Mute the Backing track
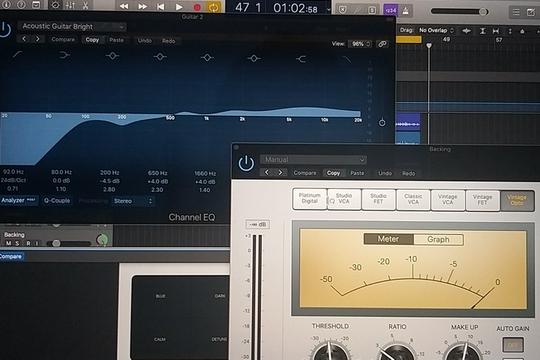 tap(8, 243)
